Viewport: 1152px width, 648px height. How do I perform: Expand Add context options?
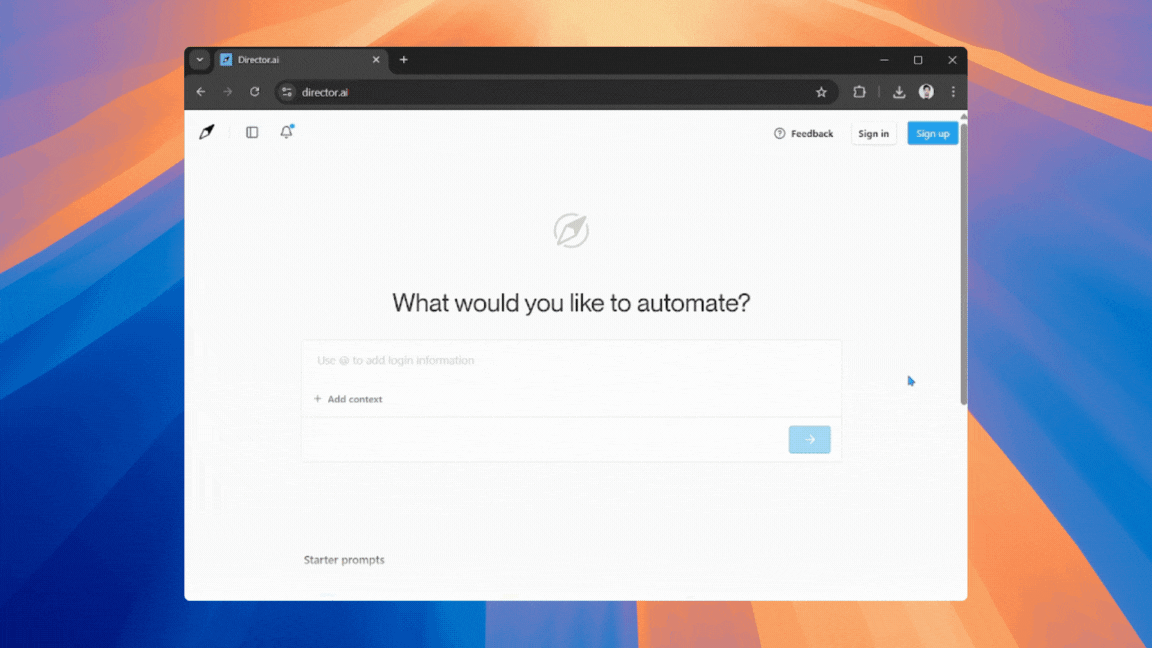click(348, 398)
